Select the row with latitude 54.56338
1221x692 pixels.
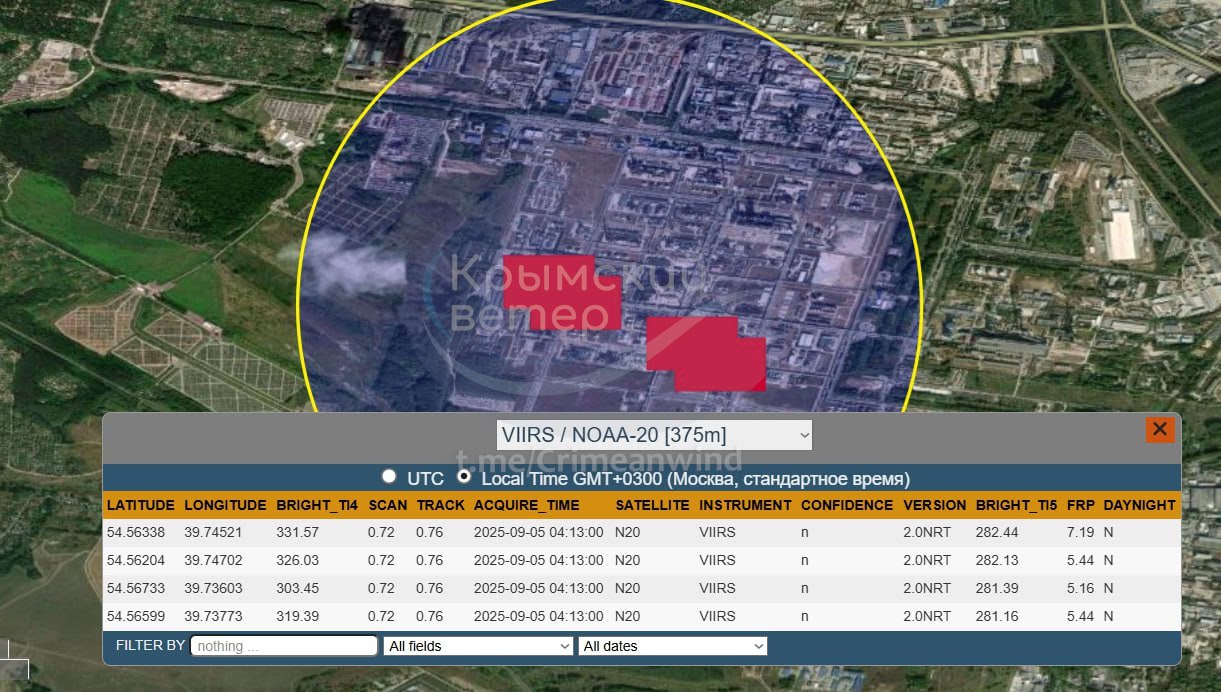coord(640,532)
